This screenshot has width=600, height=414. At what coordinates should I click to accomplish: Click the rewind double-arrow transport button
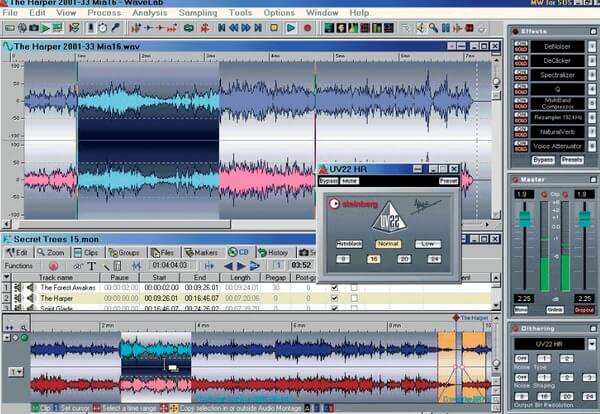click(233, 28)
